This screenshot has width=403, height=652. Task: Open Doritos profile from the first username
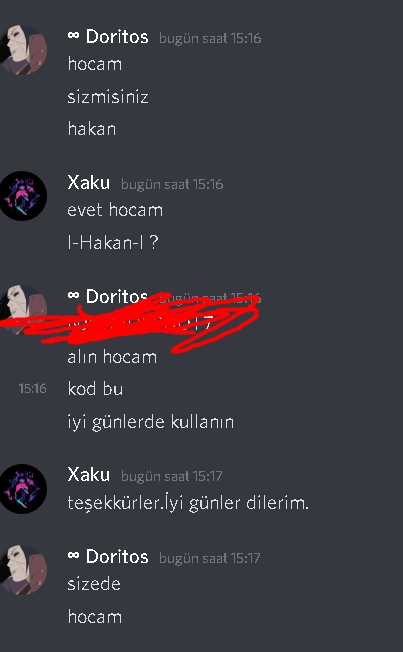pos(117,37)
